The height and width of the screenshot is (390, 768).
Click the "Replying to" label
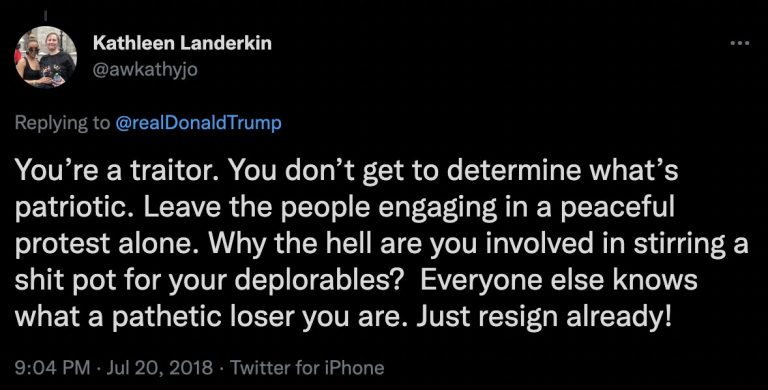click(63, 123)
